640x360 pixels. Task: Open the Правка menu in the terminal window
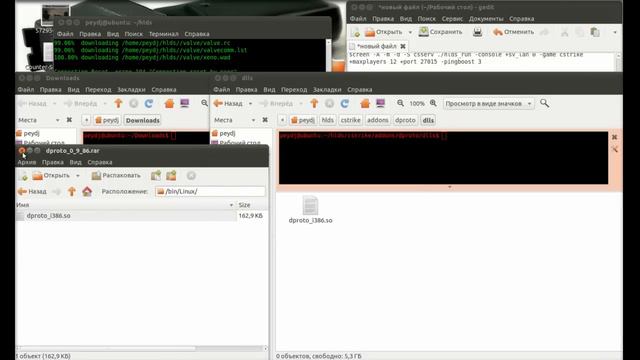(90, 34)
